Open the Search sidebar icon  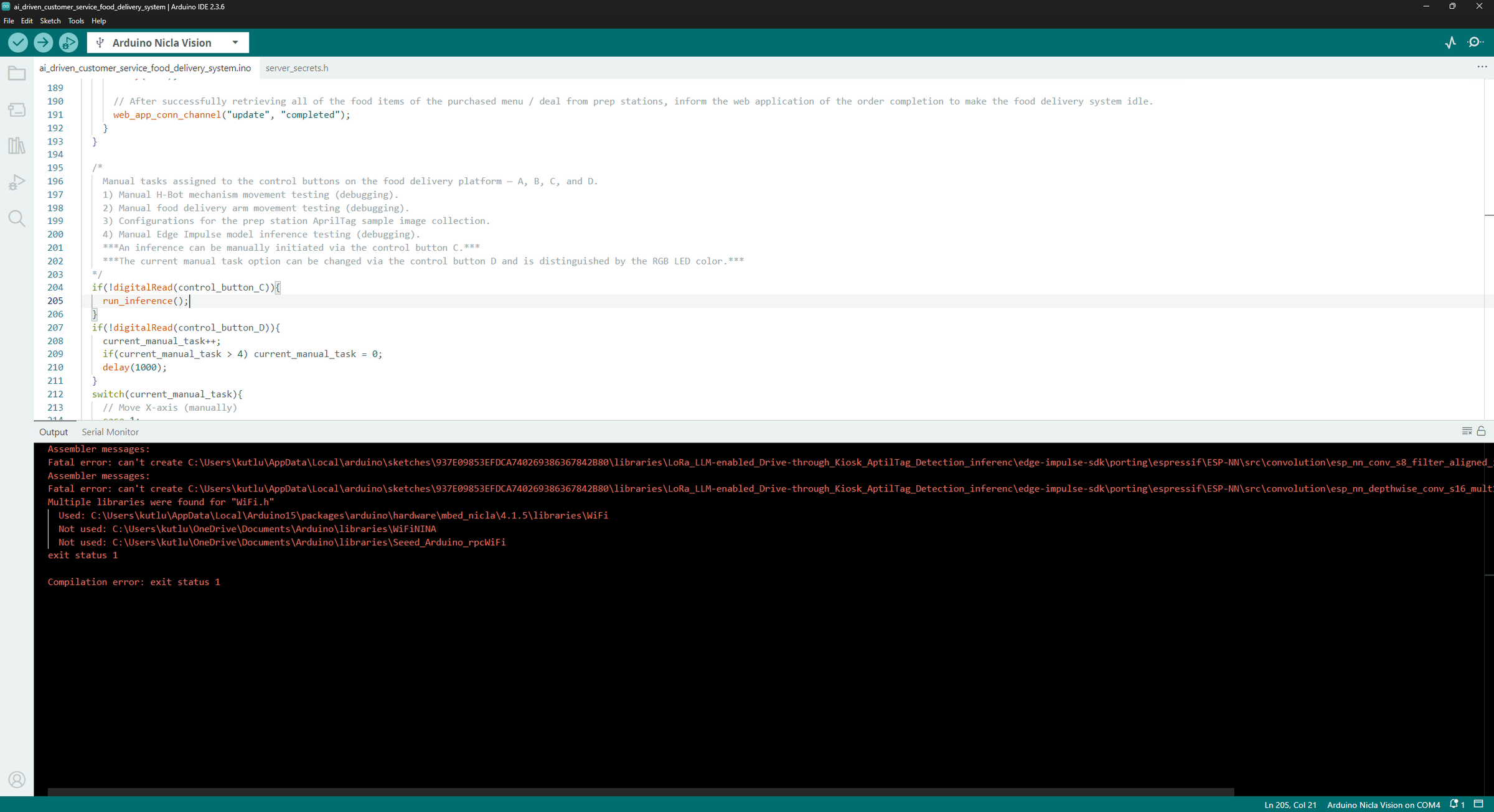click(17, 218)
